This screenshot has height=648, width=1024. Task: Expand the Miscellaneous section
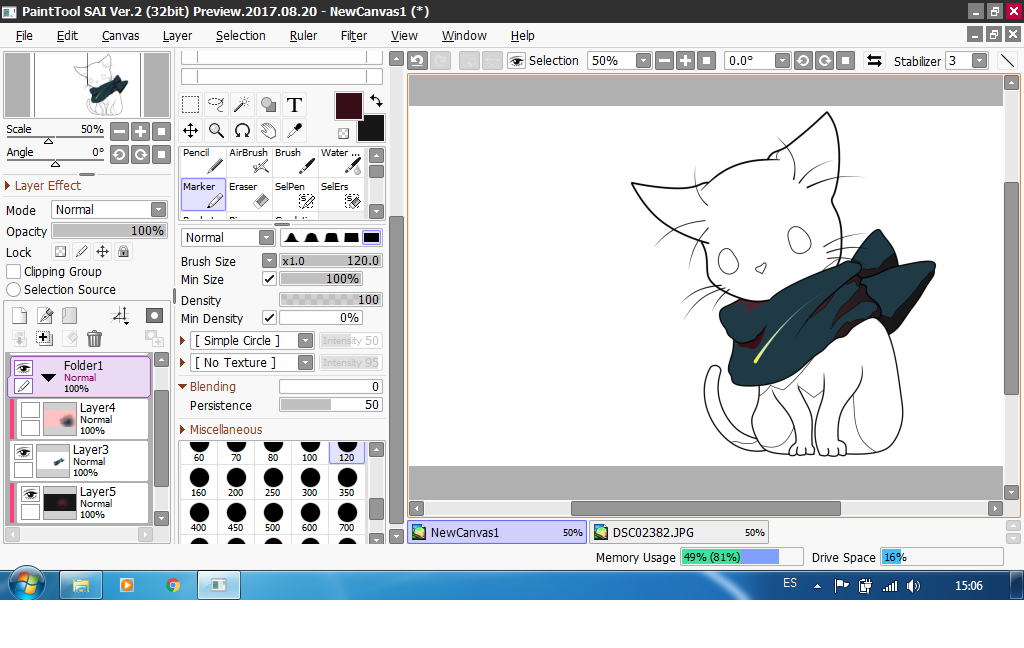183,430
